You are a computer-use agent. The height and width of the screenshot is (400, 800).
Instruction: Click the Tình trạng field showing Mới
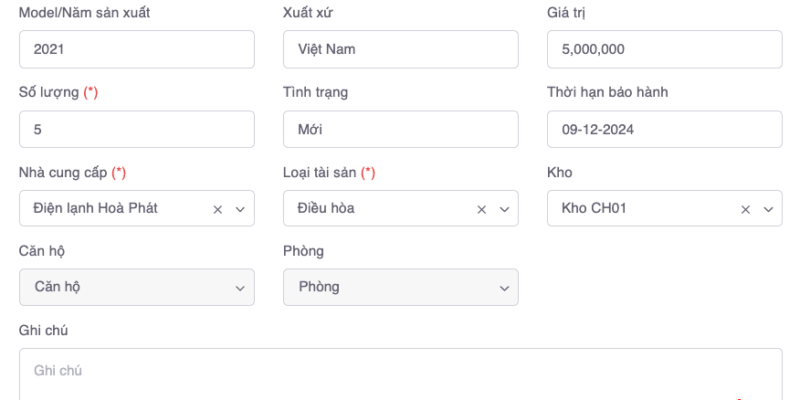(x=400, y=129)
